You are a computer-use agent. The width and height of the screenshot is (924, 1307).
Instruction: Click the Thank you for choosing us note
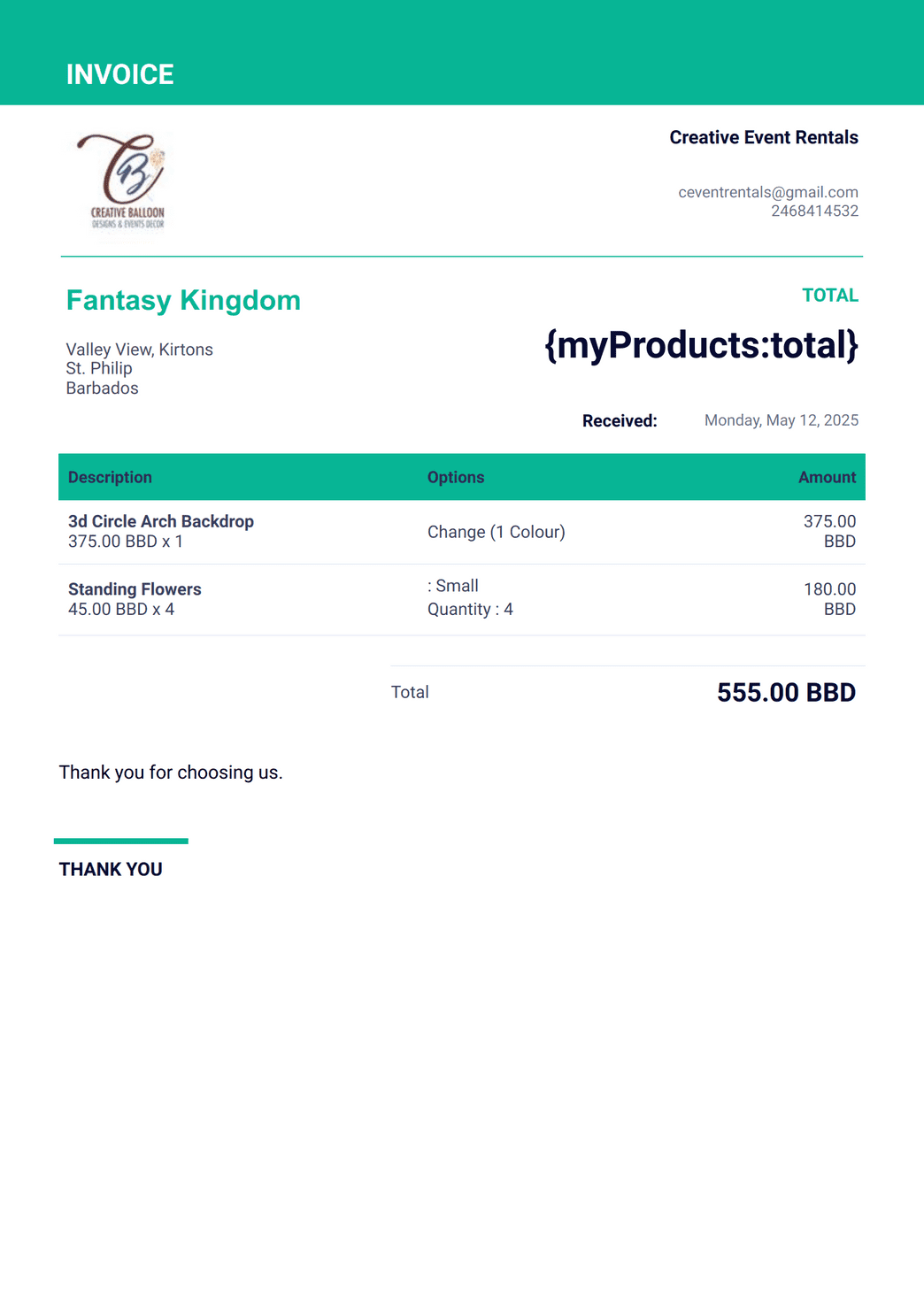[x=171, y=773]
